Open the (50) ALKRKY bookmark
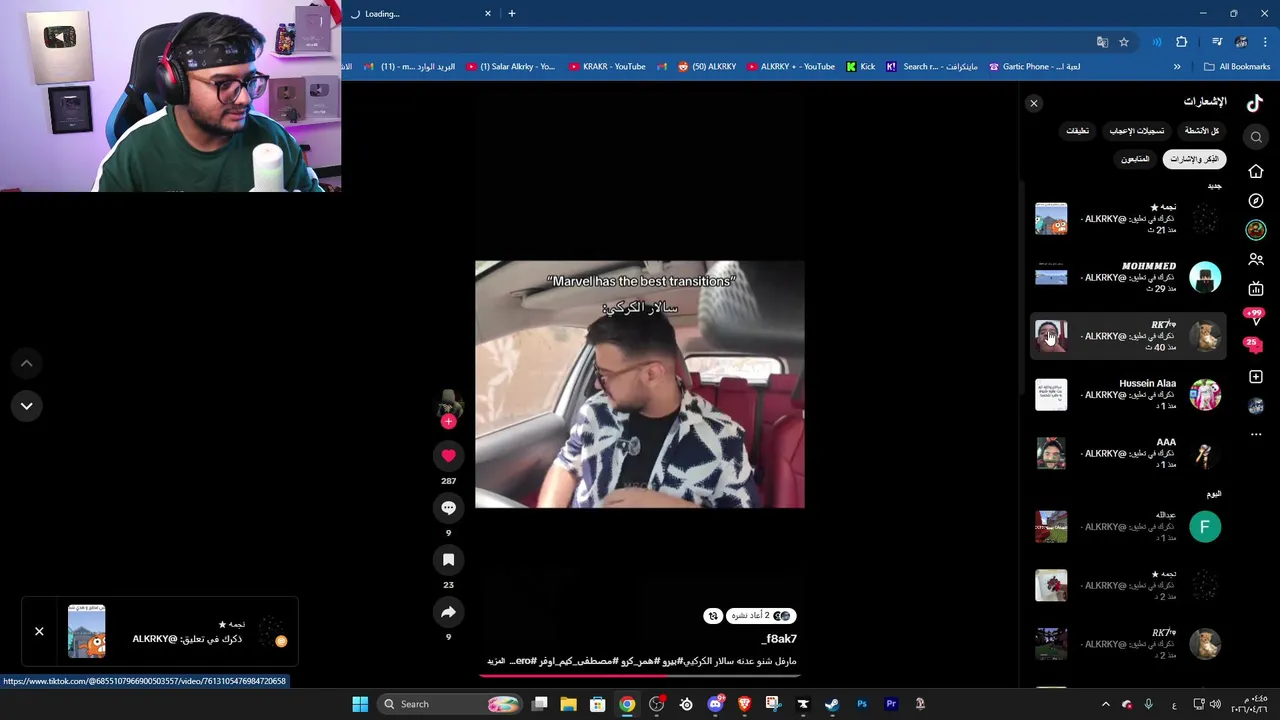Screen dimensions: 1280x720 [x=707, y=66]
